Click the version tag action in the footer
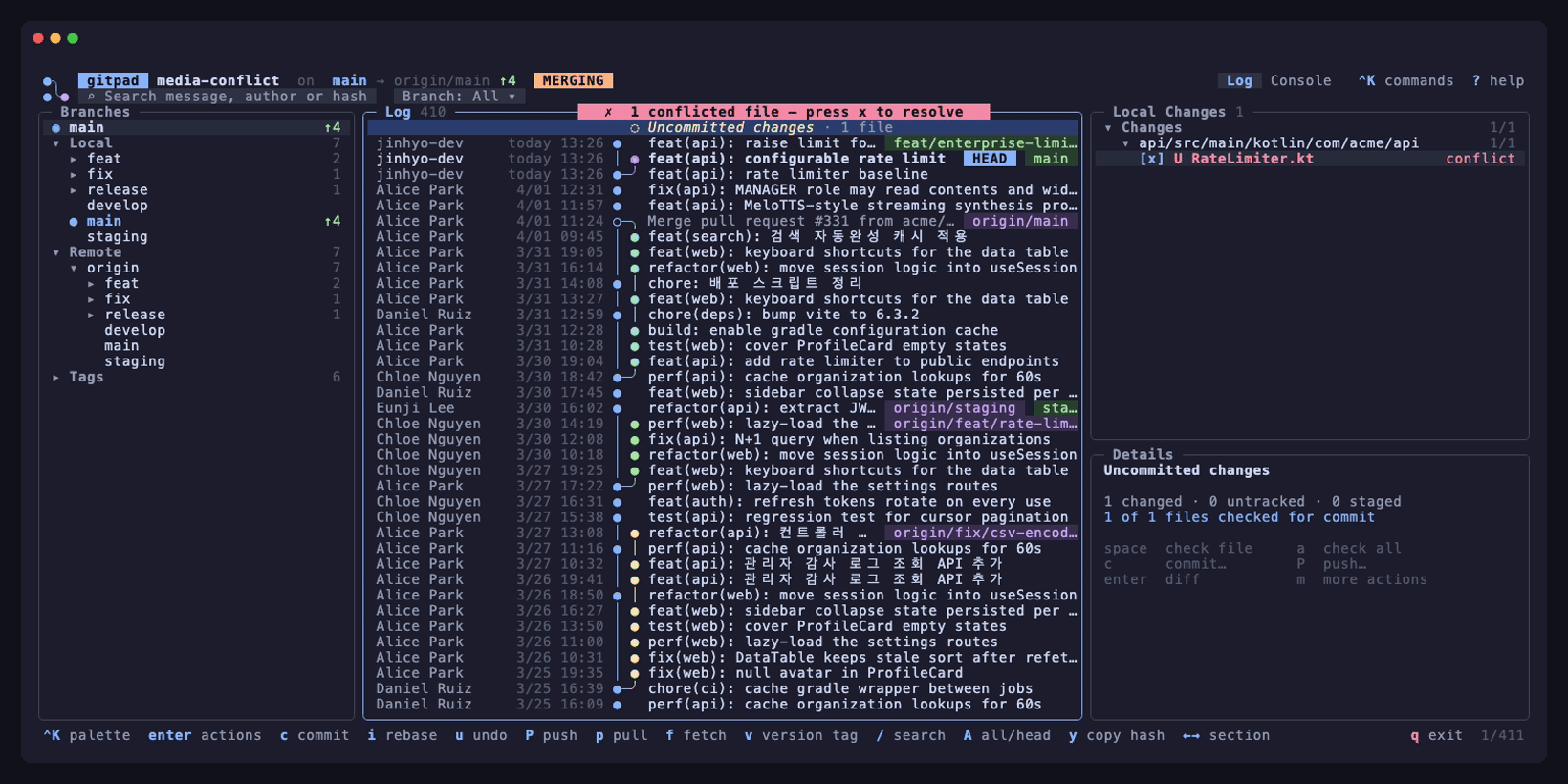This screenshot has width=1568, height=784. (x=801, y=735)
